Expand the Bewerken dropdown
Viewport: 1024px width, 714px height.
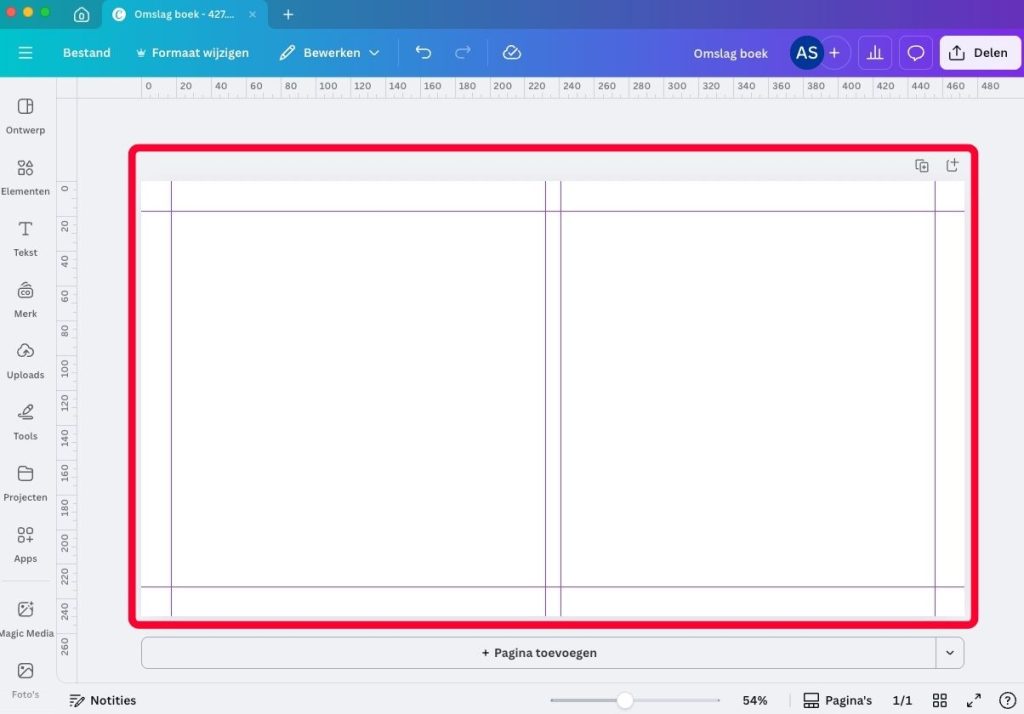330,53
